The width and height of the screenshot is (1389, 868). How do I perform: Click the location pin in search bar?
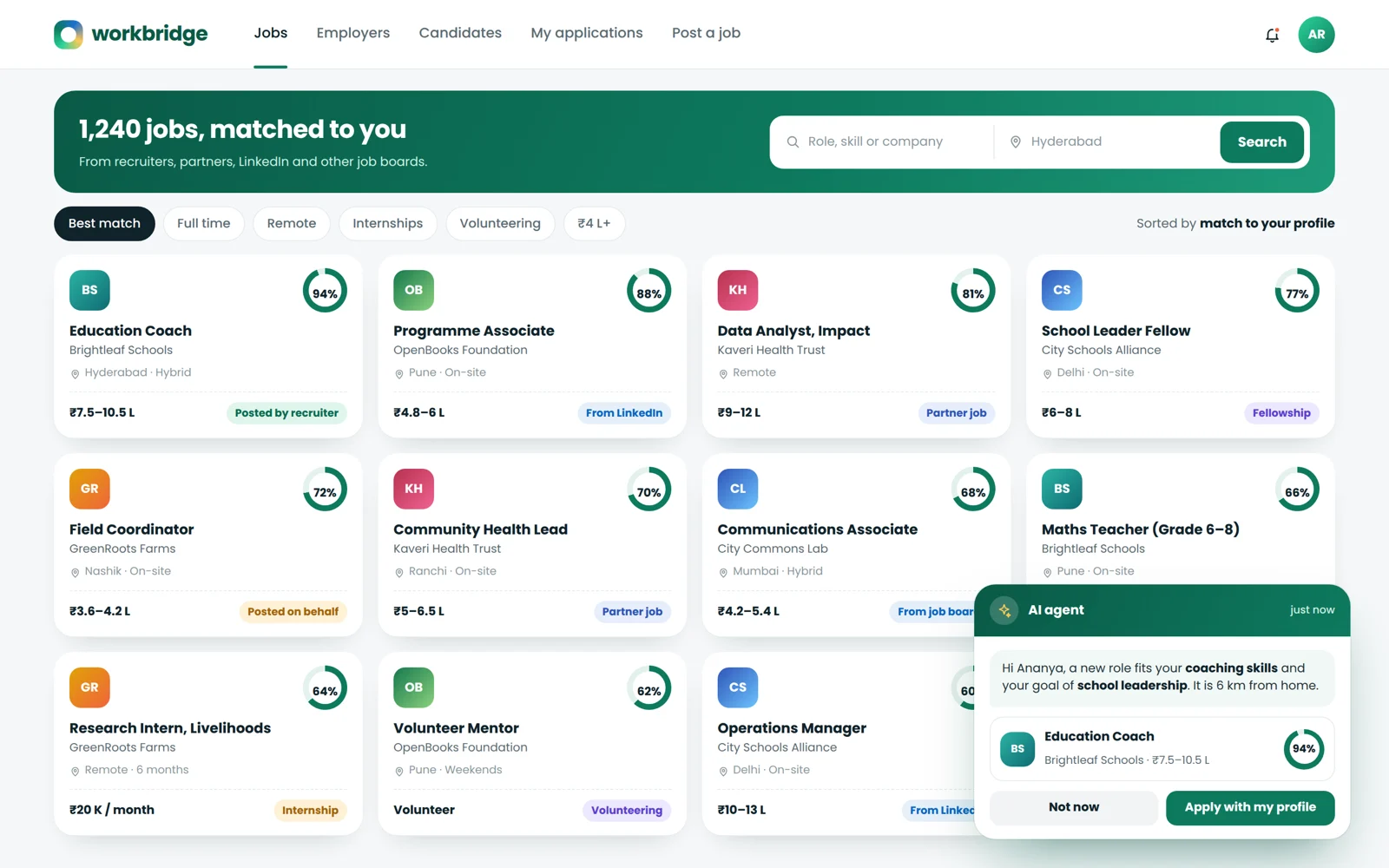(1016, 141)
